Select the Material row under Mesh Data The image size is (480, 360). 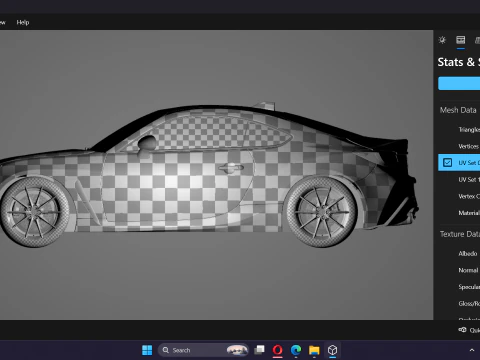click(459, 213)
